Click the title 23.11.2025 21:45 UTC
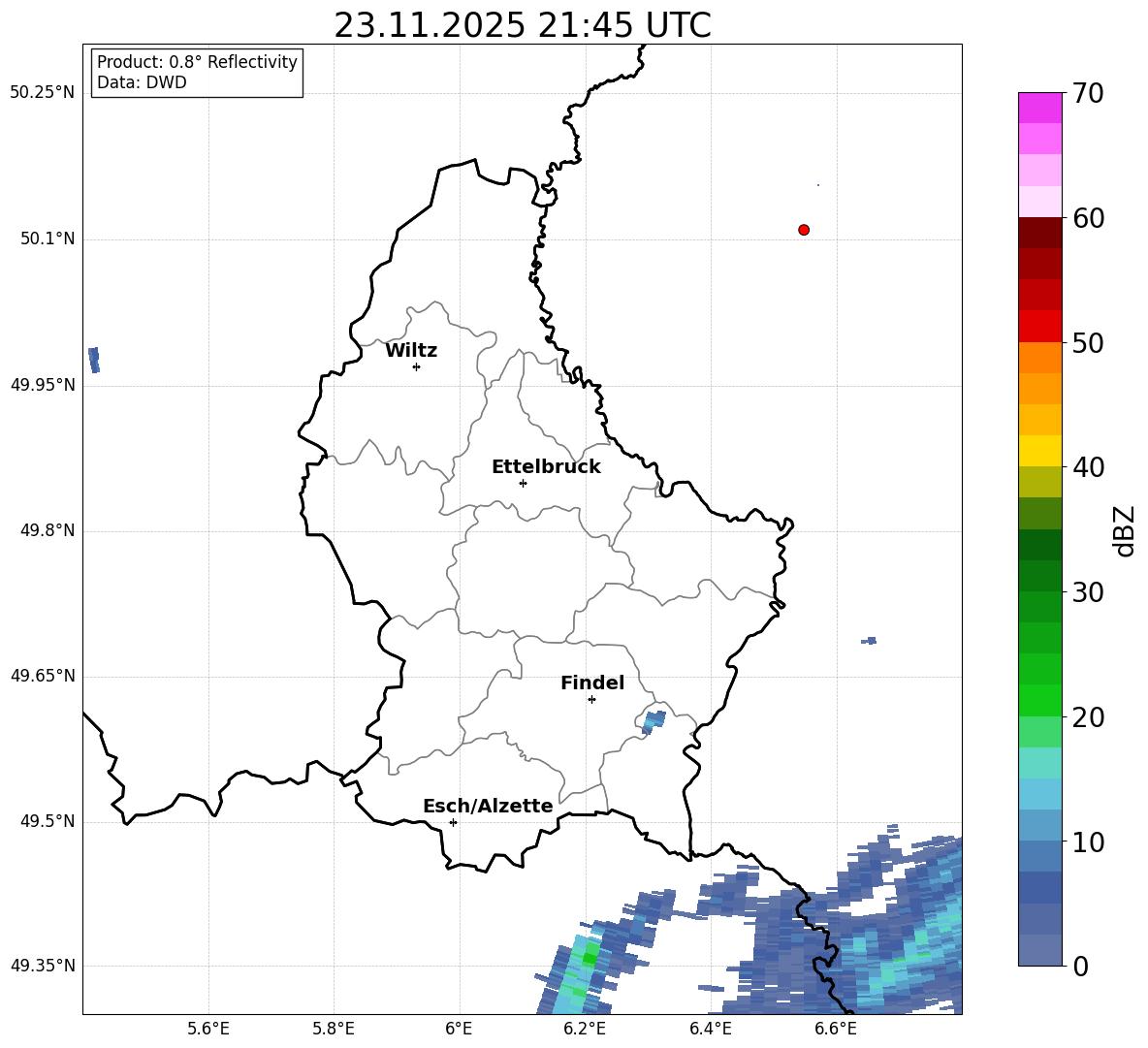 click(523, 25)
